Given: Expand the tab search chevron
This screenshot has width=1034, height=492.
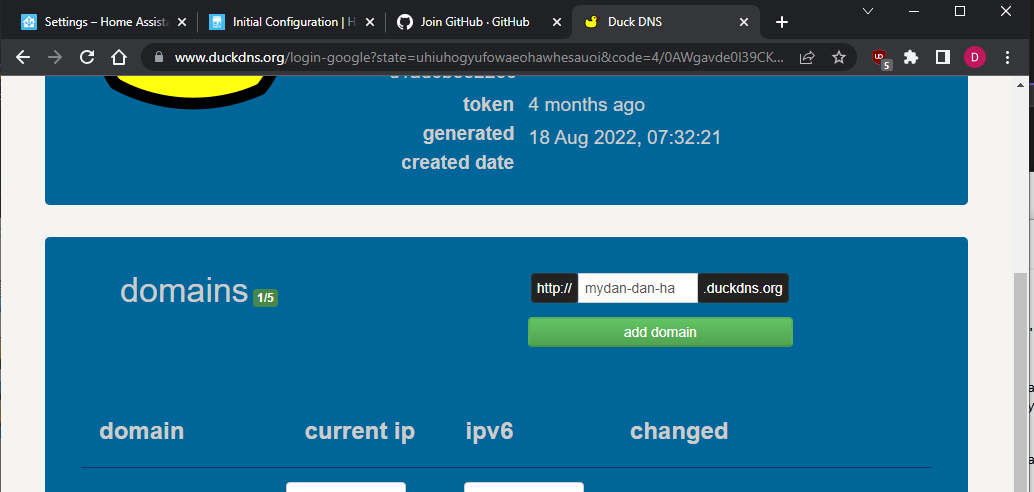Looking at the screenshot, I should 868,11.
